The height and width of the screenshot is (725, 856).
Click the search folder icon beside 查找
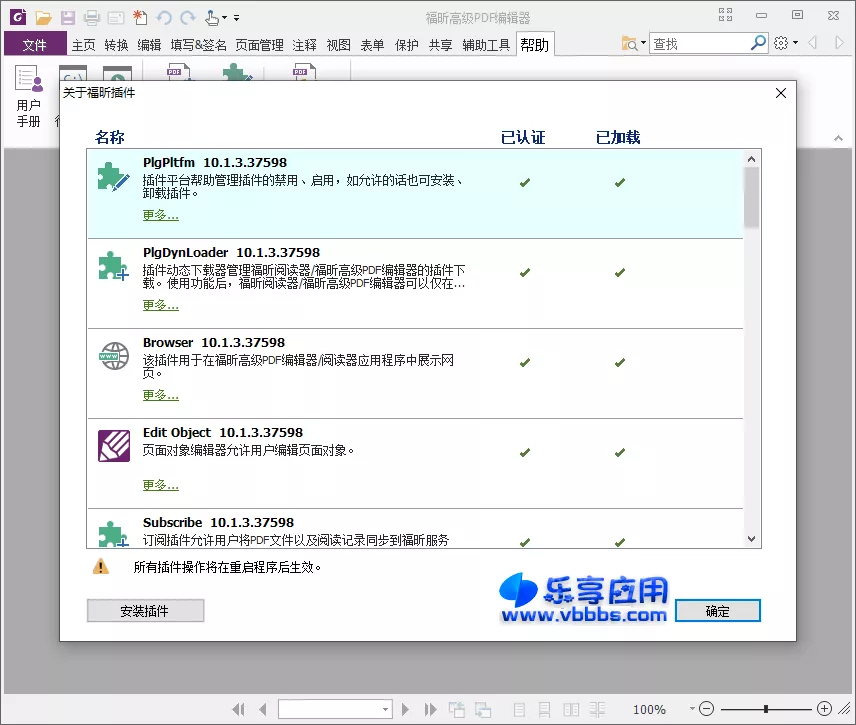pos(630,43)
